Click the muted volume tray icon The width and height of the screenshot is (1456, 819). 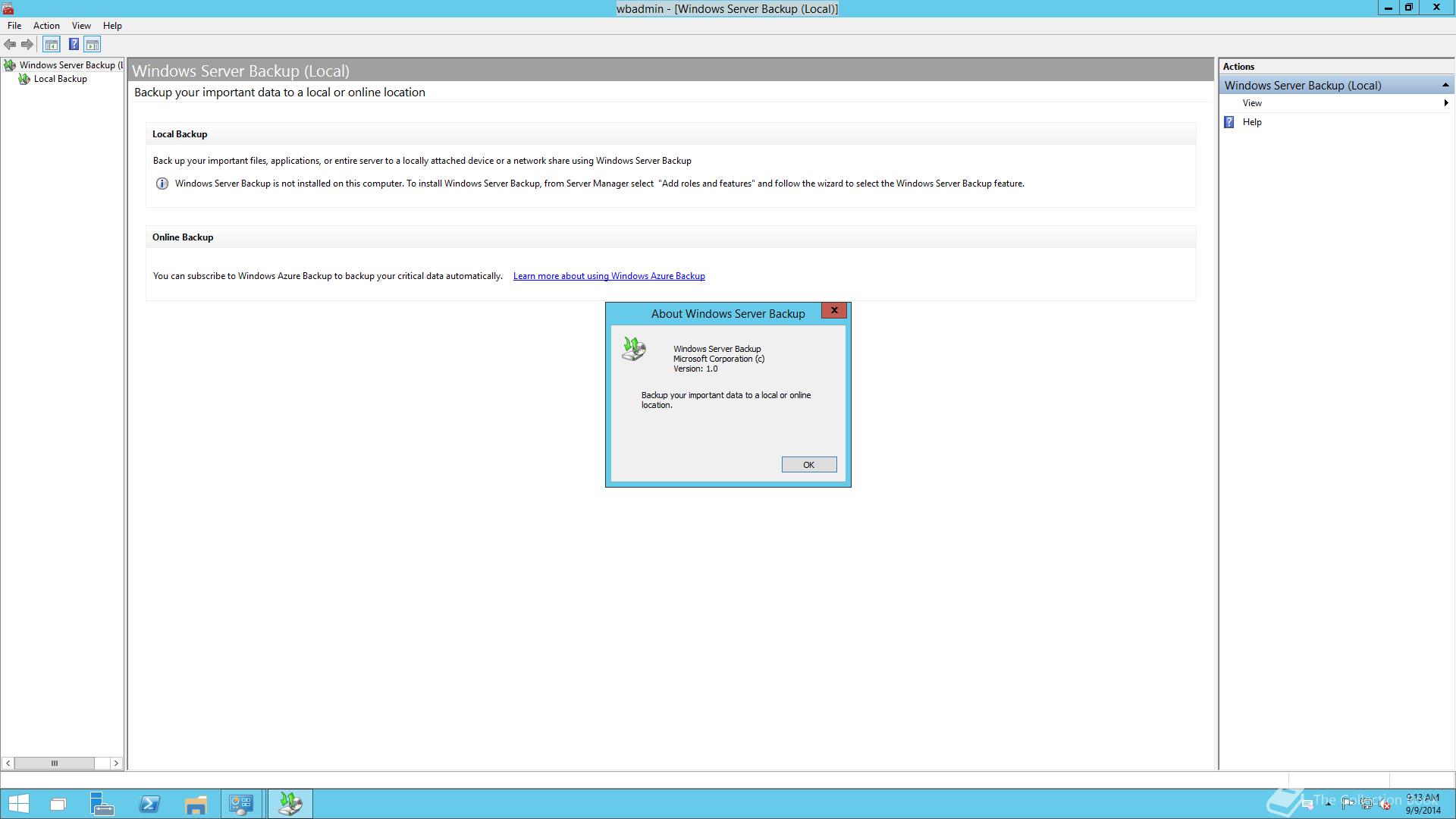(1385, 805)
